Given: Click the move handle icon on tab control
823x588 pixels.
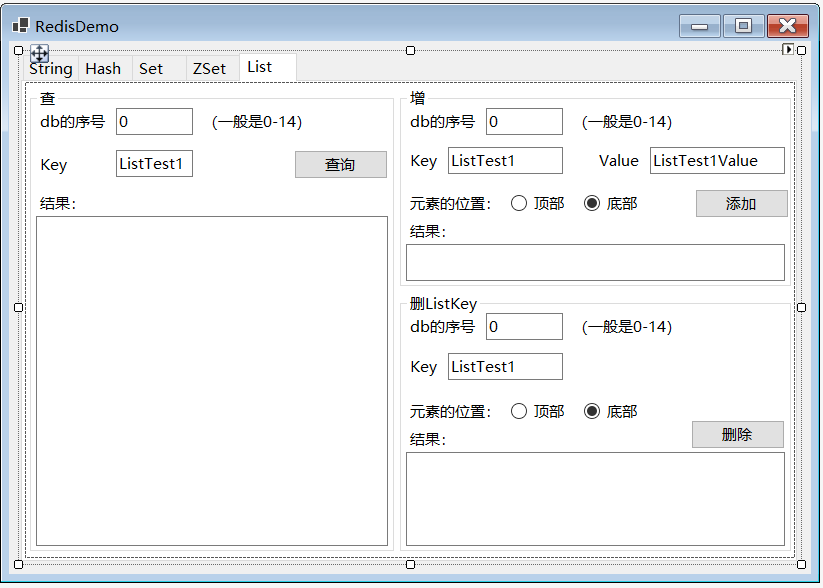Looking at the screenshot, I should (39, 54).
